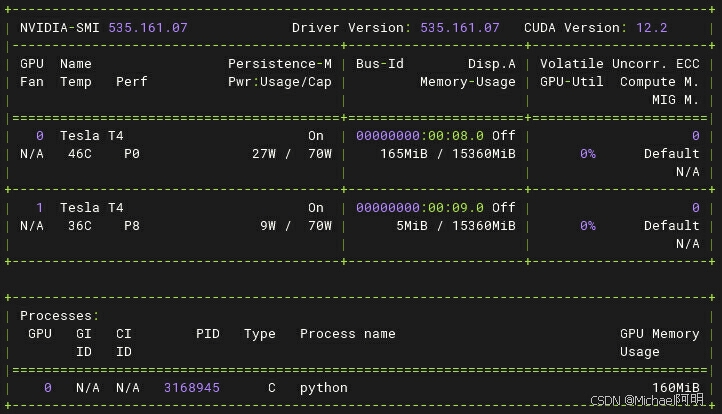Select bus id 00000000:00:08.0
The height and width of the screenshot is (414, 722).
pyautogui.click(x=419, y=136)
